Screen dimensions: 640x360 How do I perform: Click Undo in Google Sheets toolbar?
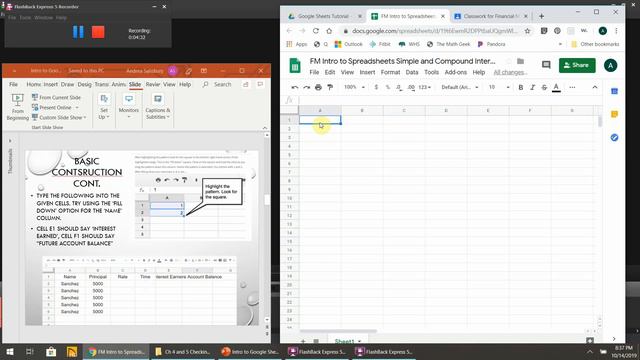295,87
